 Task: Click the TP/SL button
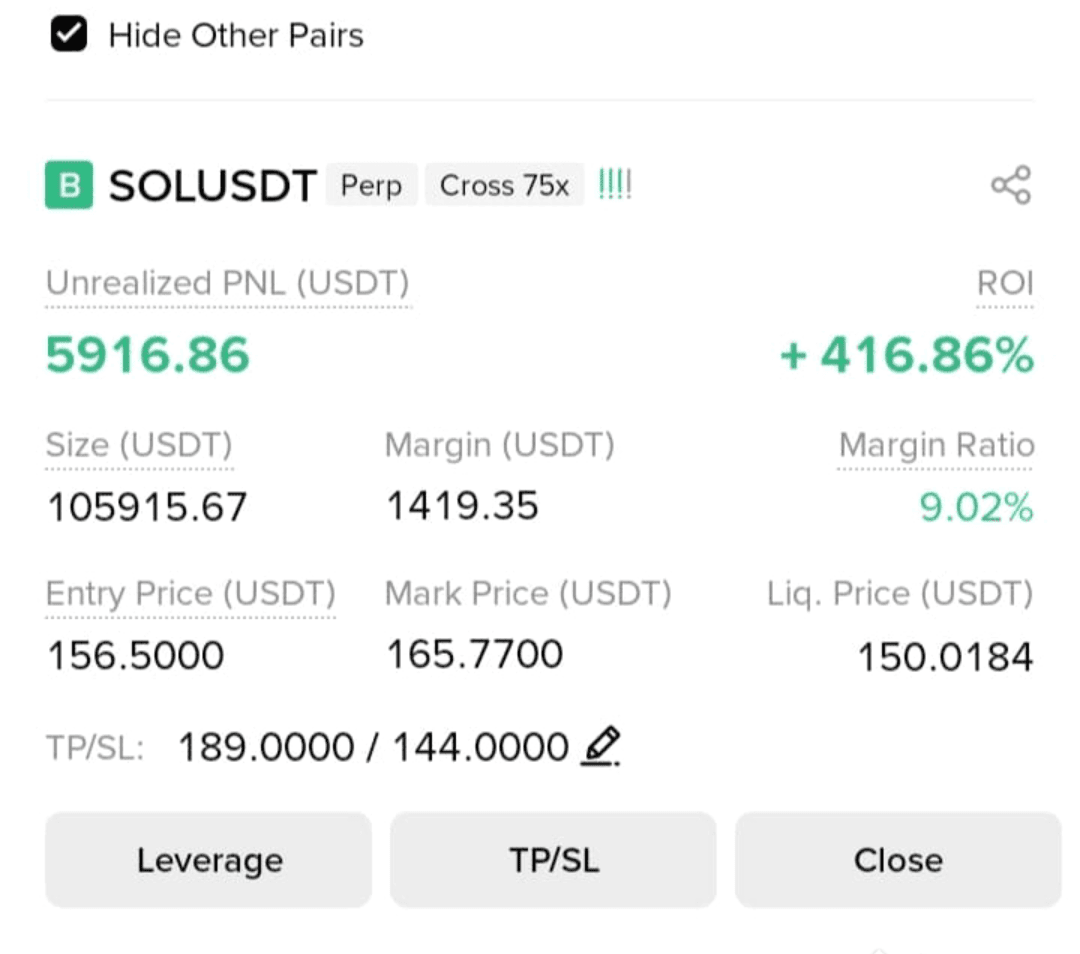tap(553, 860)
